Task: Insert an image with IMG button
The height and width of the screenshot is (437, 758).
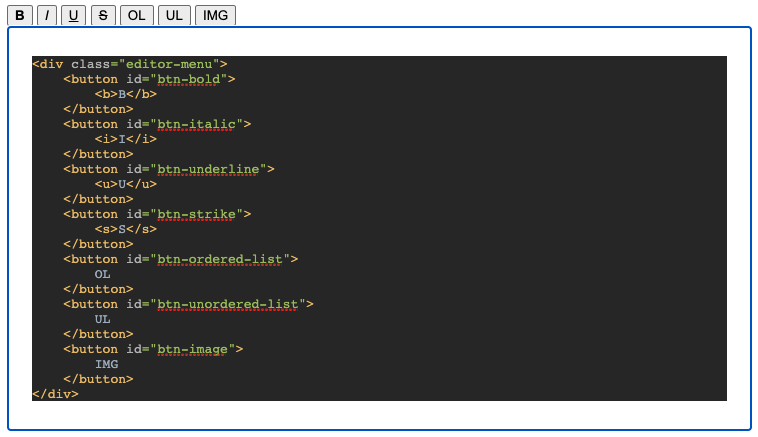Action: point(215,15)
